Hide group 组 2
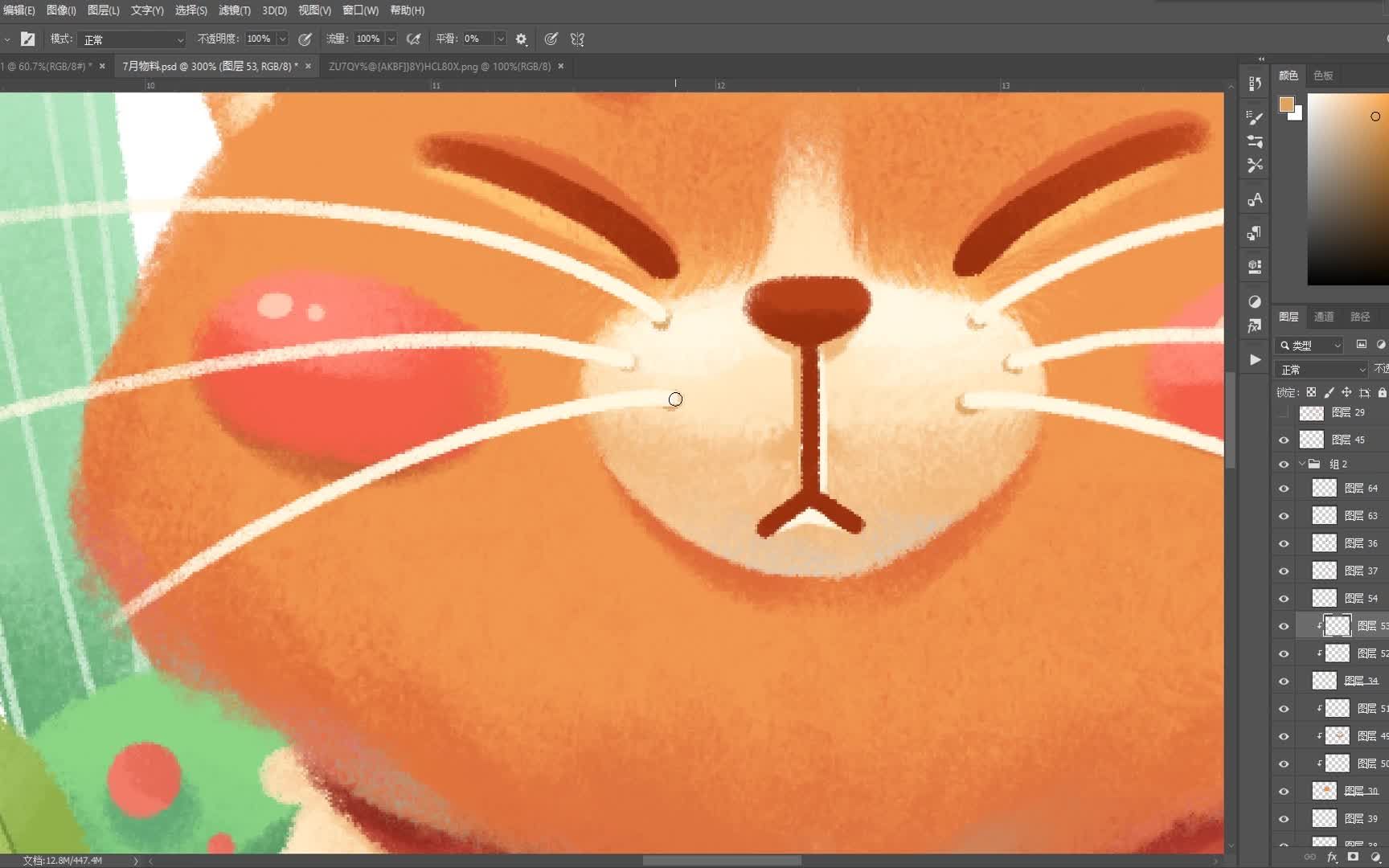The image size is (1389, 868). 1284,464
